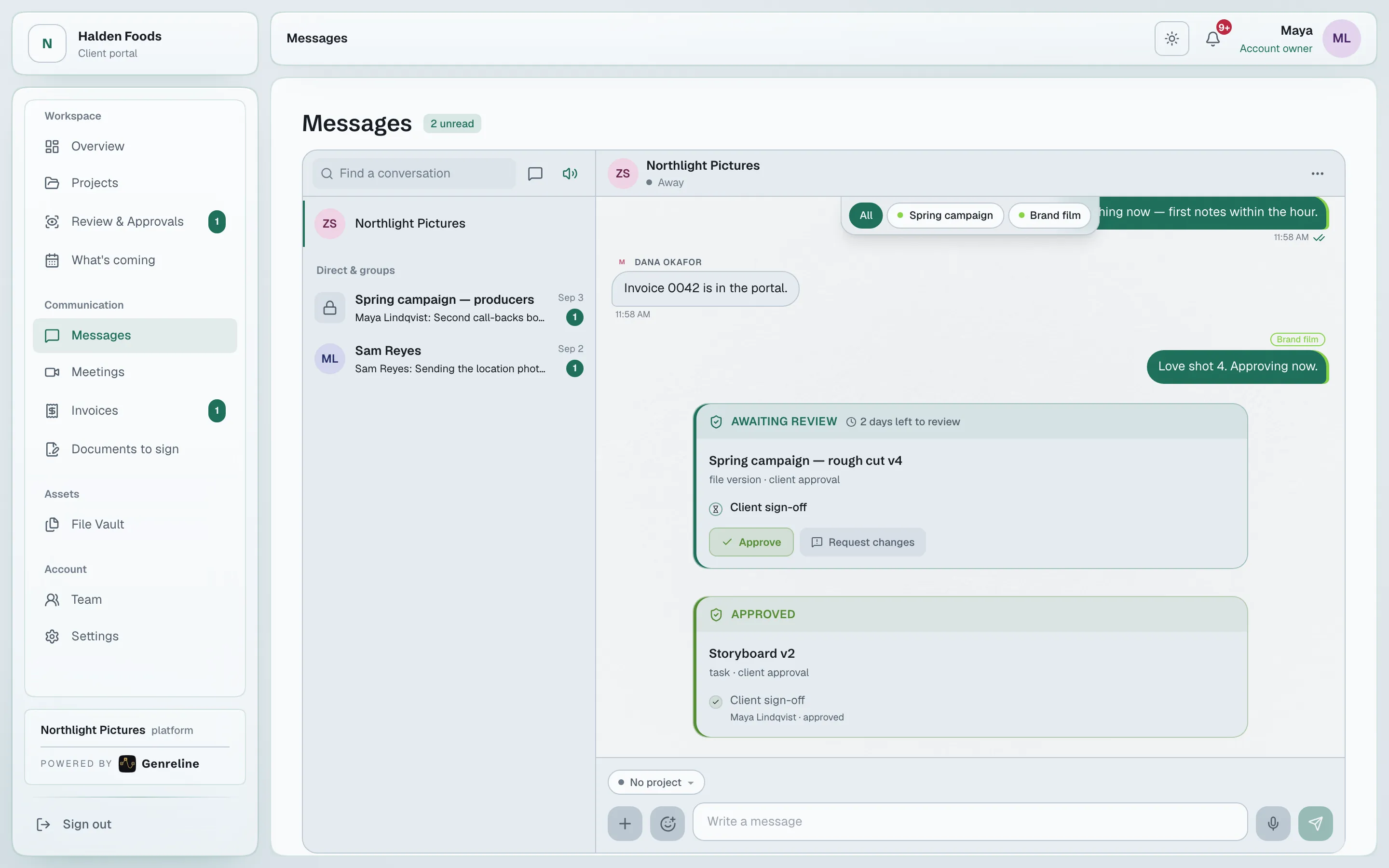
Task: Filter messages by Brand film
Action: pos(1049,215)
